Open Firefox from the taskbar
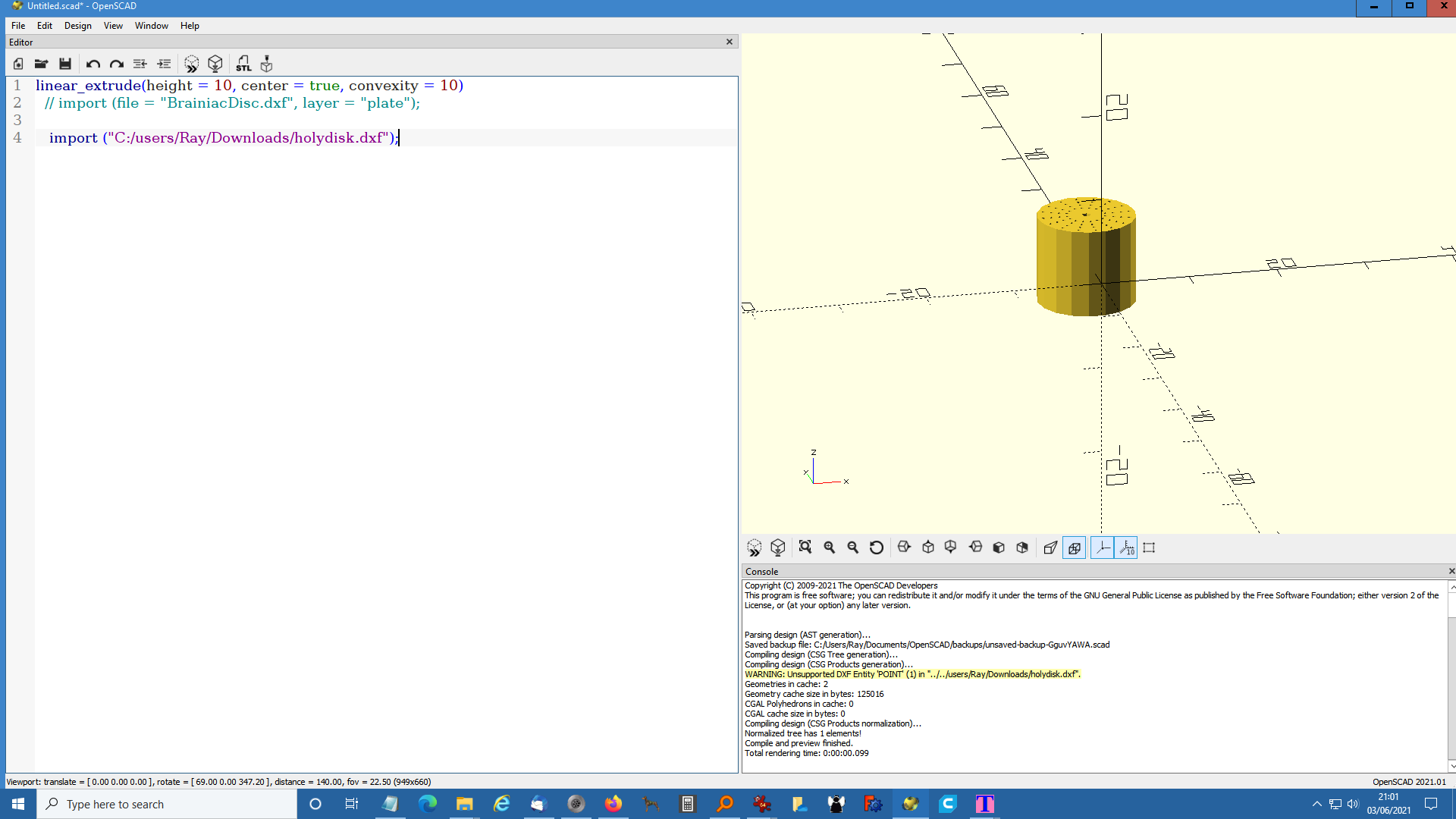Viewport: 1456px width, 819px height. click(613, 804)
